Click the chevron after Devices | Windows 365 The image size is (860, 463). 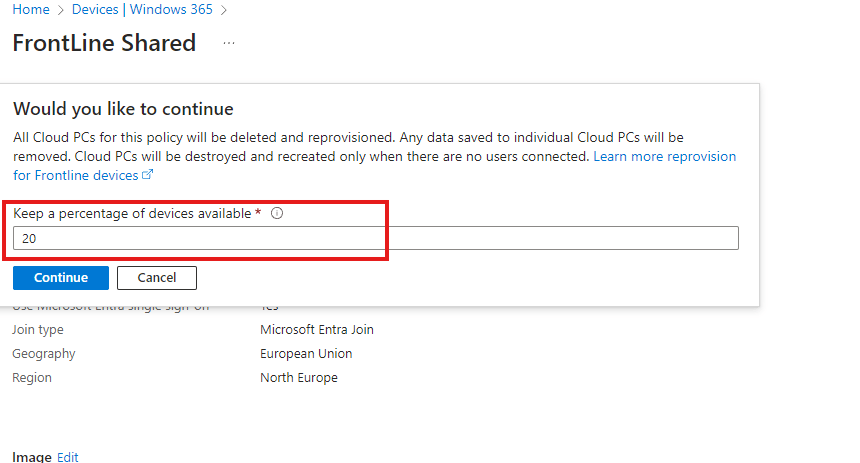[x=224, y=10]
